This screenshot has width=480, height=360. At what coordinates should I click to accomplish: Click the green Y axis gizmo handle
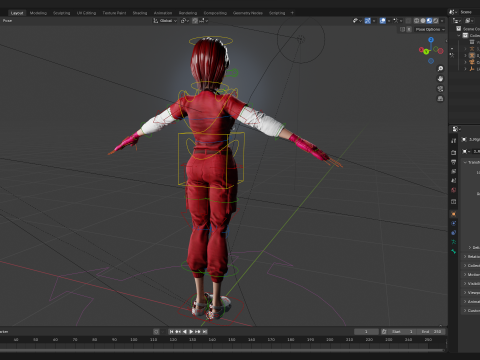[x=426, y=52]
